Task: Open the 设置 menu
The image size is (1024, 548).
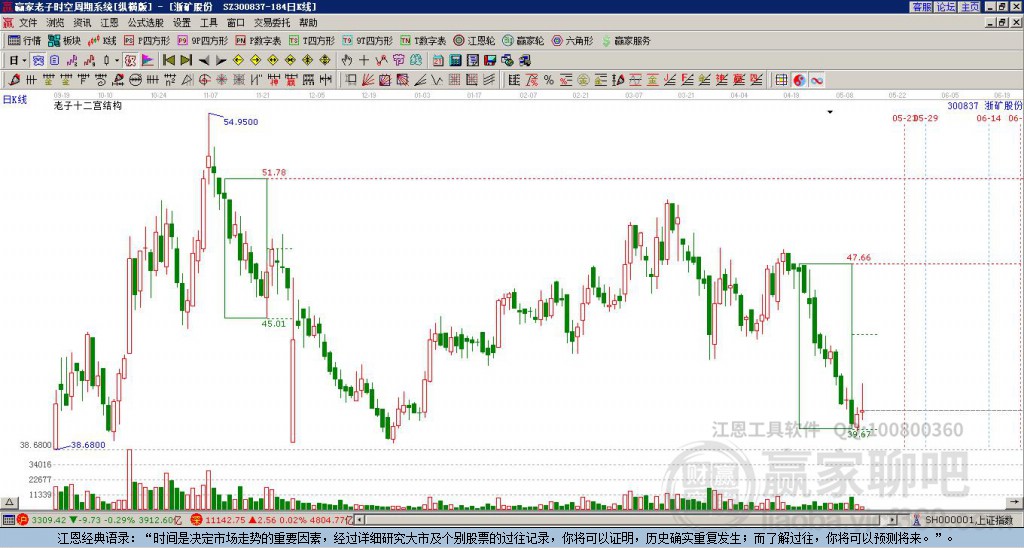Action: coord(182,23)
